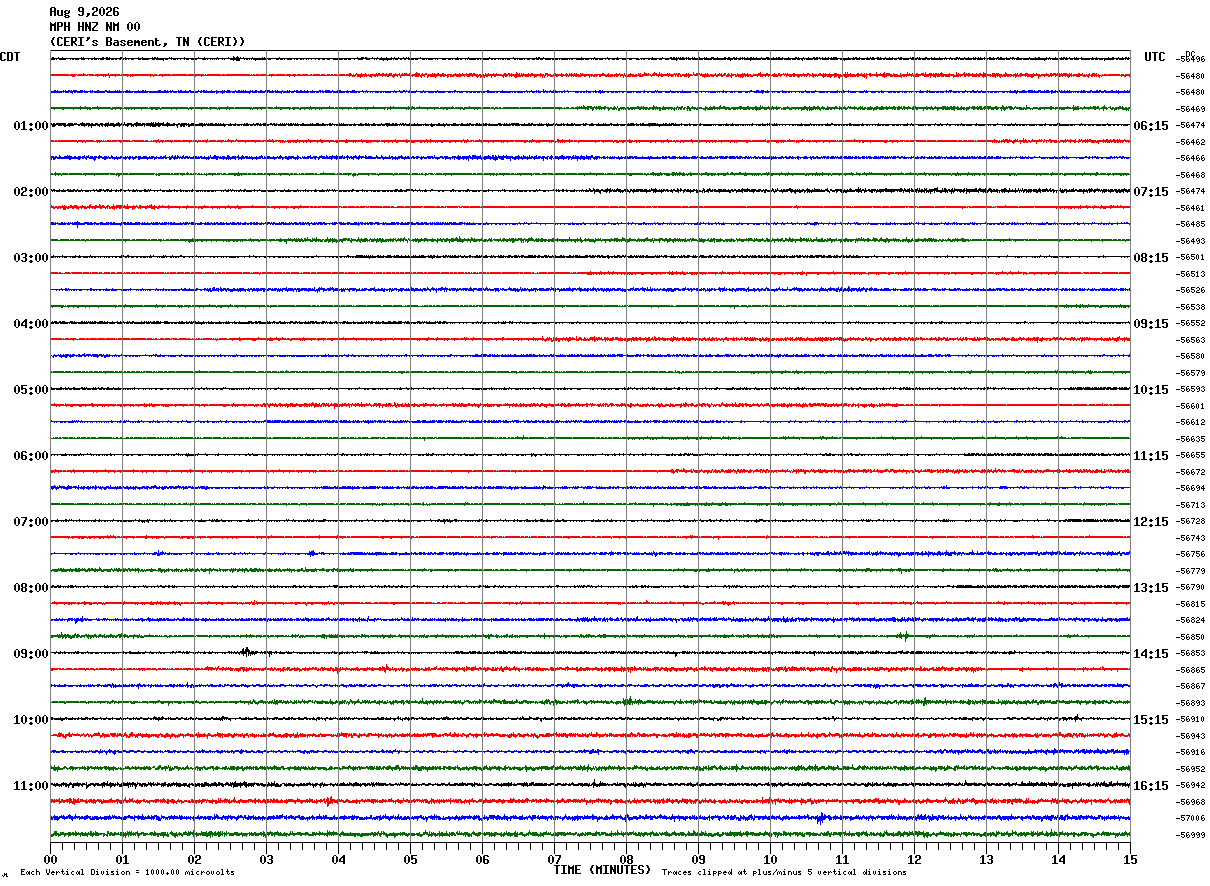Click the minute 15 tick on time axis
The width and height of the screenshot is (1210, 886).
click(1130, 859)
